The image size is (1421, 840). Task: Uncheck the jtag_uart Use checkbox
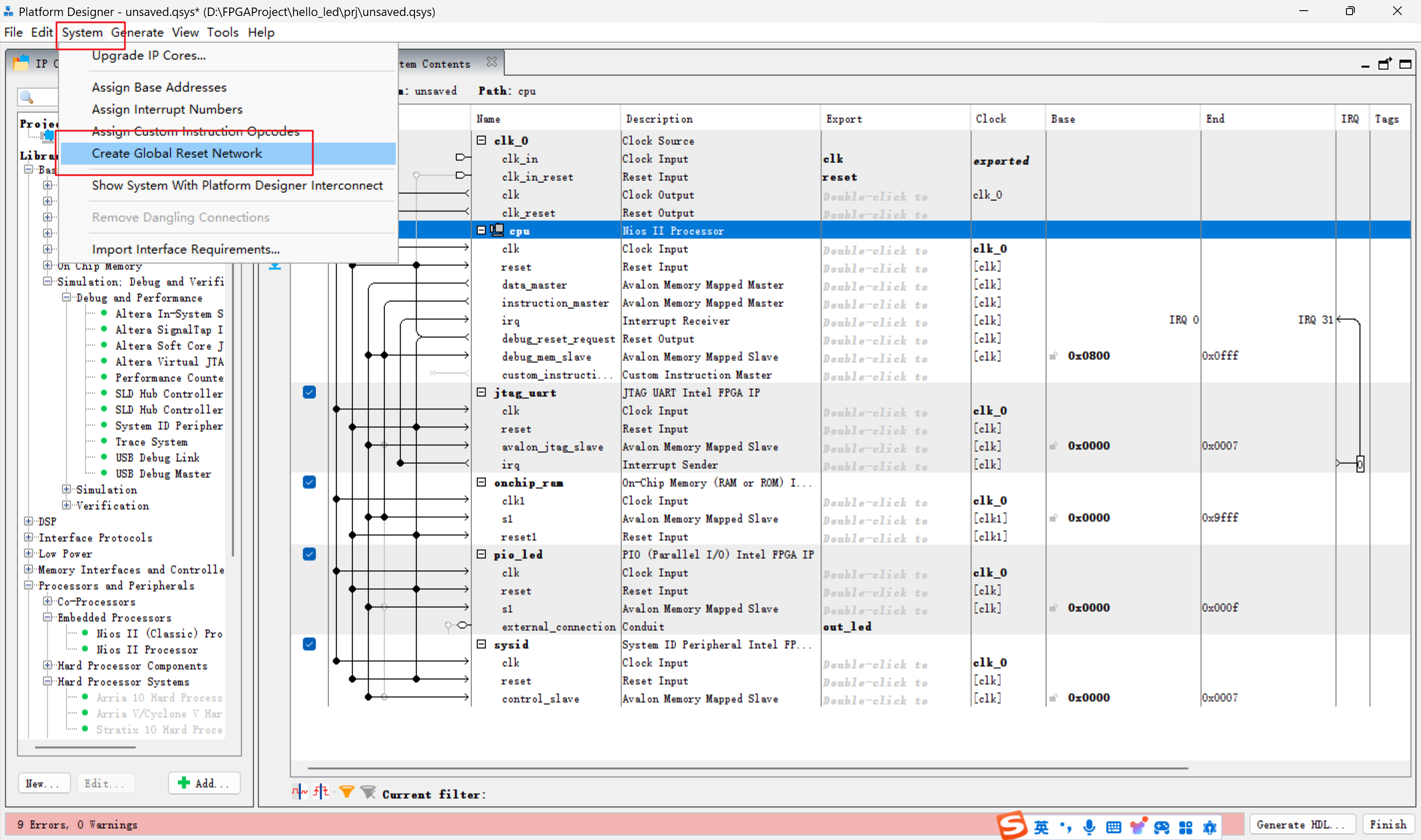(x=309, y=392)
